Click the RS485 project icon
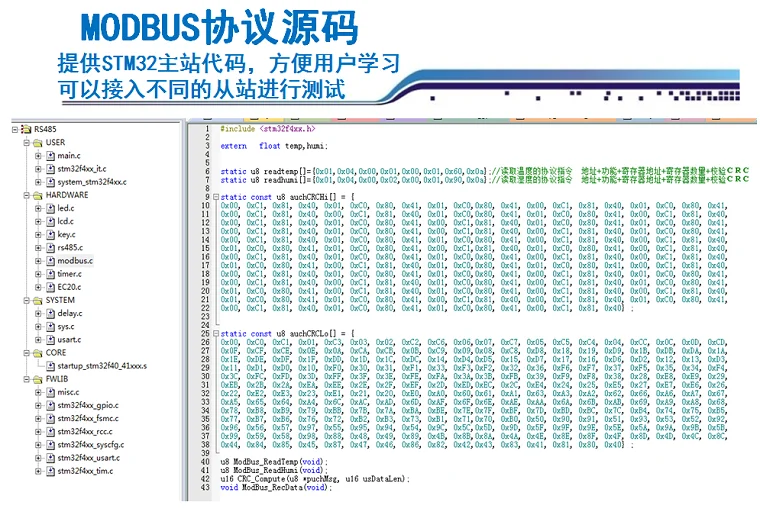The width and height of the screenshot is (760, 531). pyautogui.click(x=26, y=129)
